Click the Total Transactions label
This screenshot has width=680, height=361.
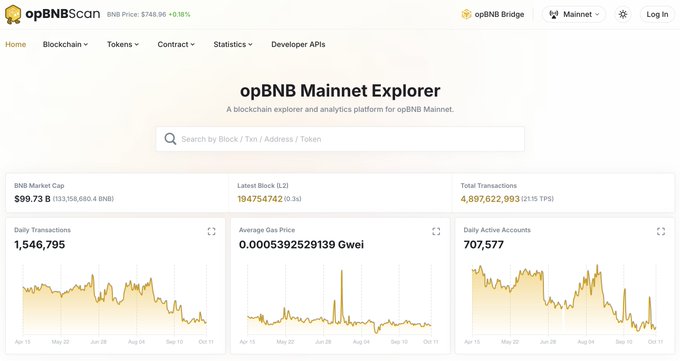pos(489,185)
